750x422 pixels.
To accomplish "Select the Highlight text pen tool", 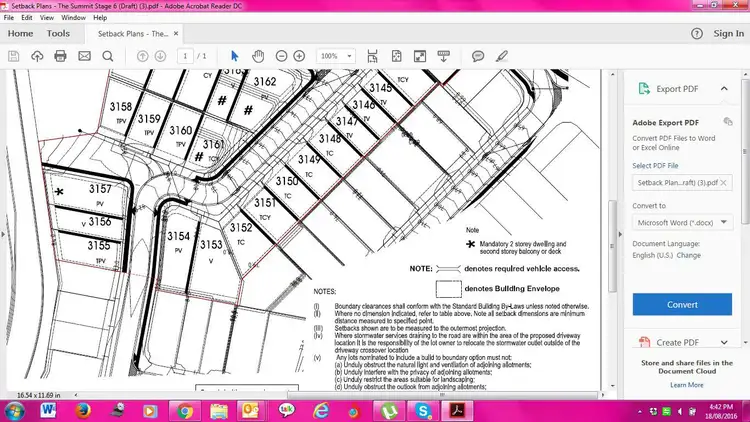I will click(x=502, y=56).
